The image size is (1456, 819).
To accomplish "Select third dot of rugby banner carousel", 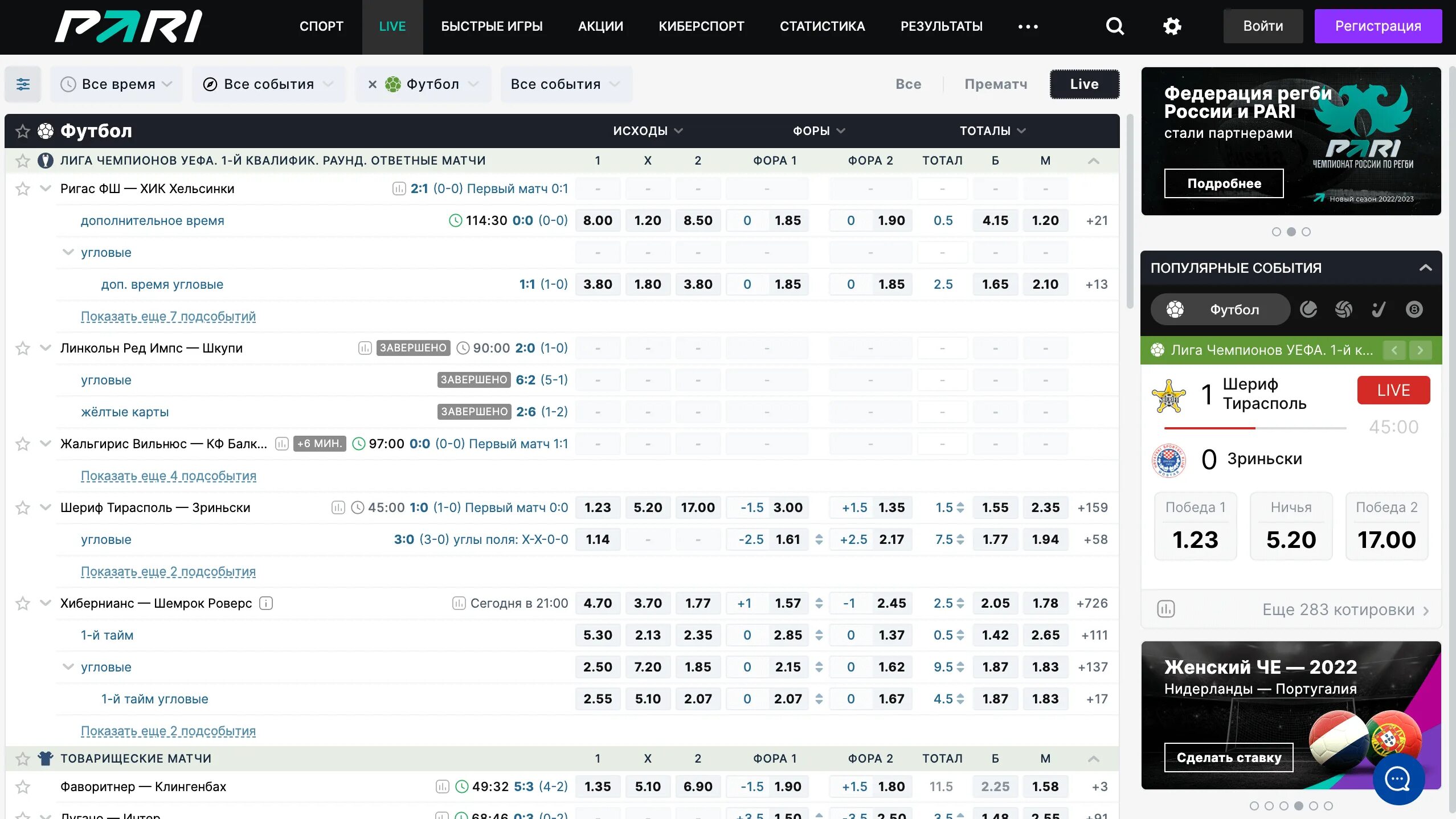I will [x=1306, y=232].
